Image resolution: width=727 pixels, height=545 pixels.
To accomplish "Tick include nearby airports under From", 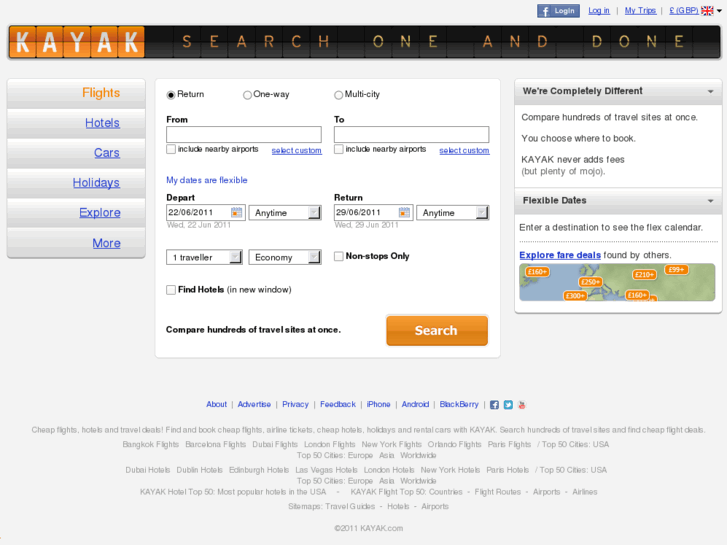I will (171, 149).
